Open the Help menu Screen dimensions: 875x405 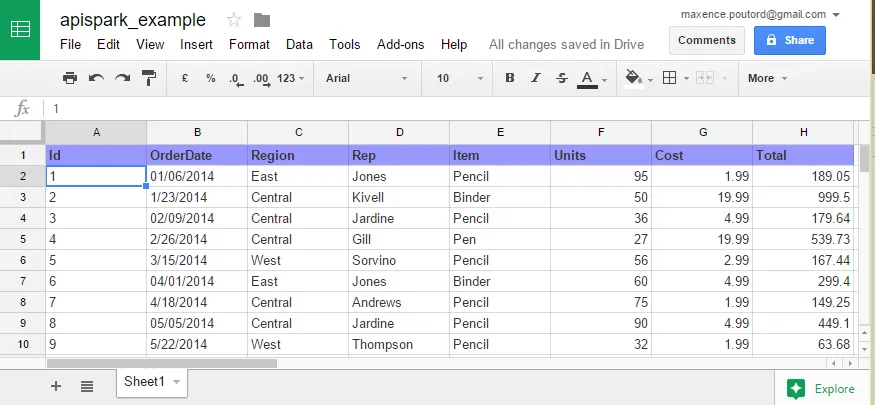[x=454, y=45]
